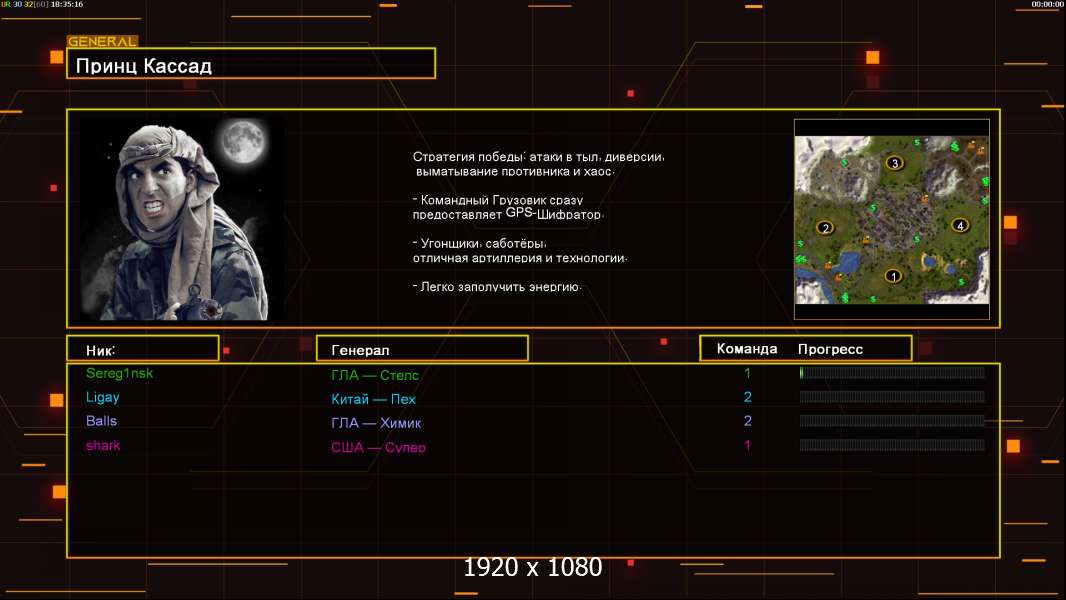The image size is (1066, 600).
Task: Select the 'Команда' column header
Action: click(x=747, y=349)
